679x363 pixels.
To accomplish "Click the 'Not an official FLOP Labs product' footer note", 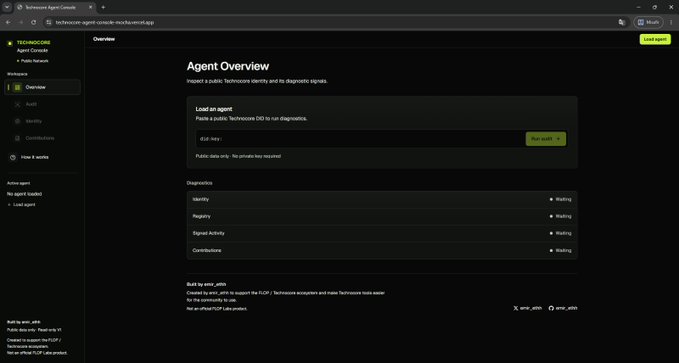I will click(x=217, y=309).
